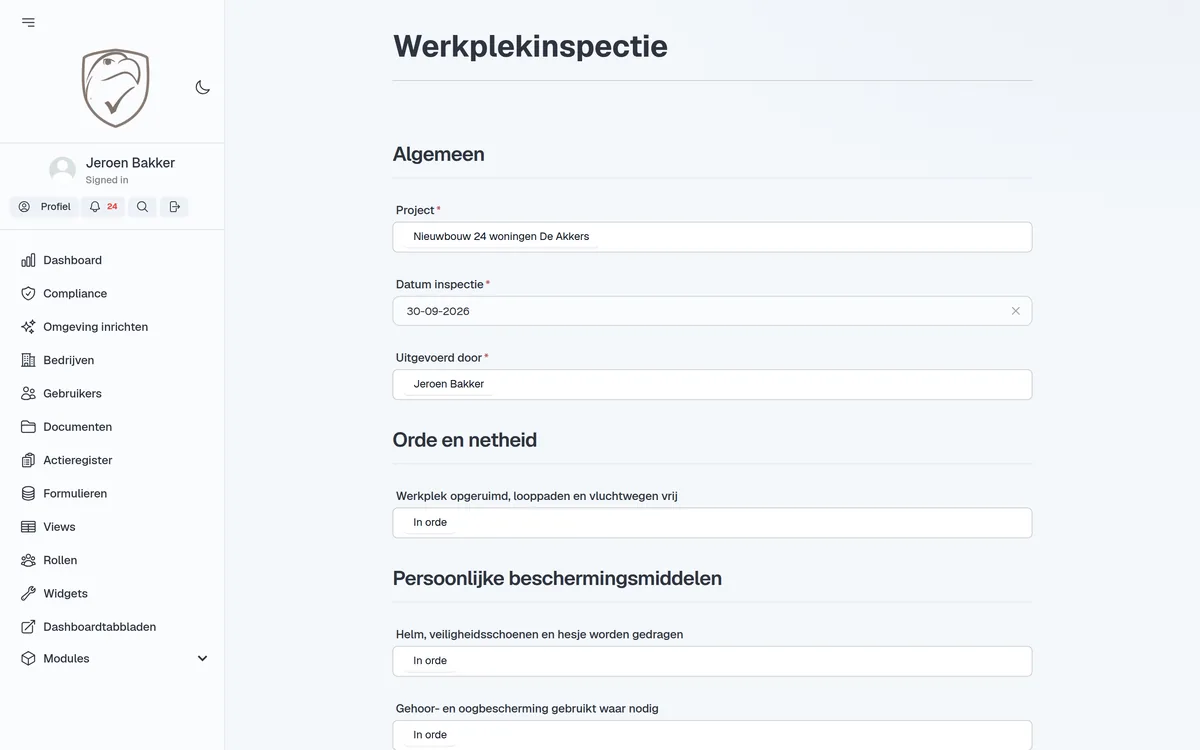The width and height of the screenshot is (1200, 750).
Task: Open Profiel button
Action: pos(45,207)
